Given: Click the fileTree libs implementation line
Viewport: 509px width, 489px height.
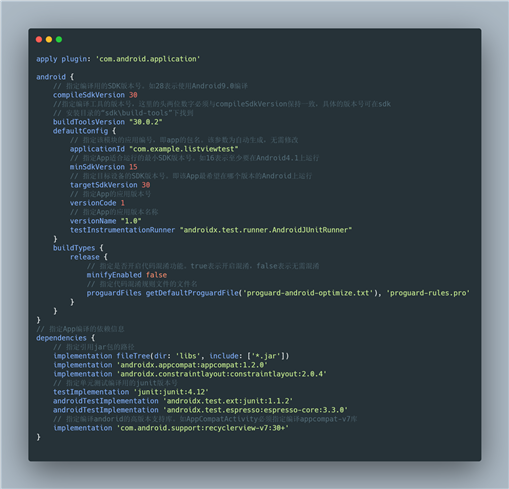Looking at the screenshot, I should click(171, 356).
